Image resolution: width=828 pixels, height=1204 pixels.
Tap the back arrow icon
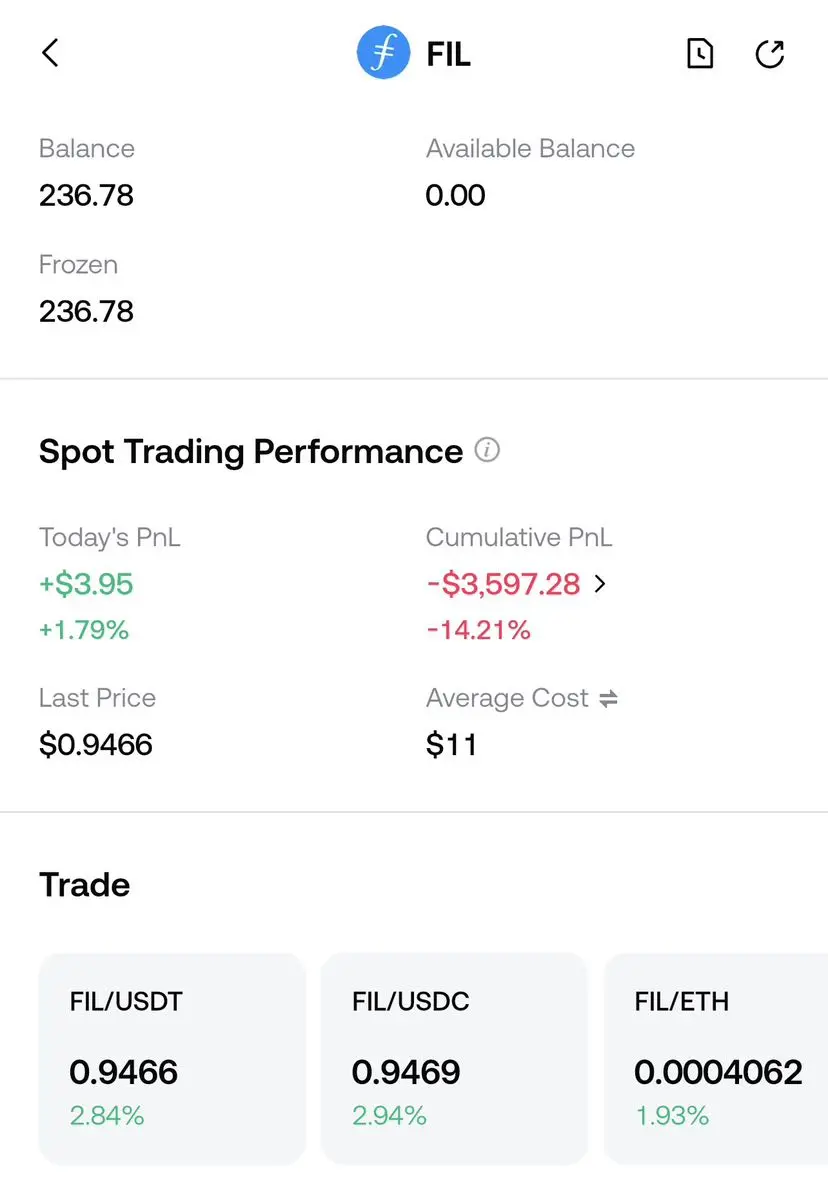(50, 53)
